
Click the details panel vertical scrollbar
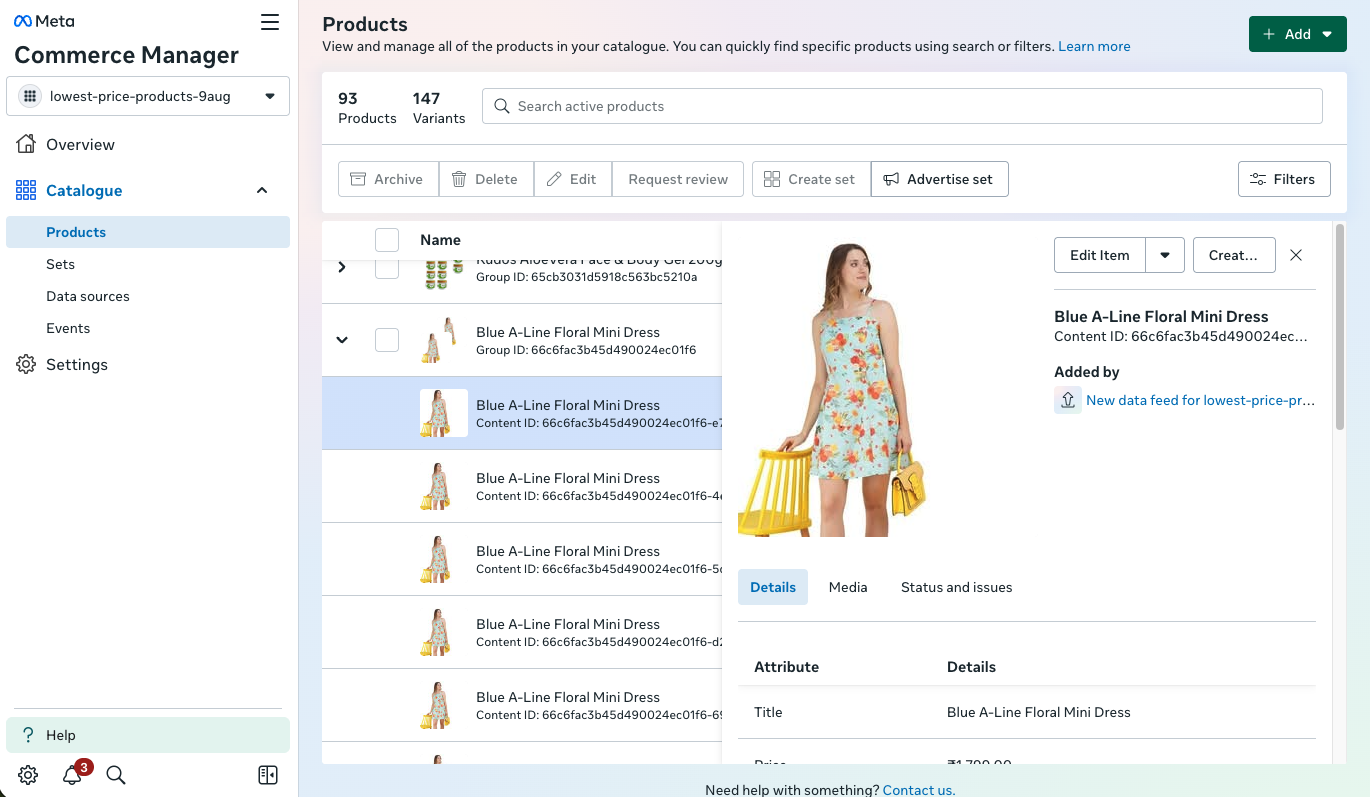tap(1340, 330)
